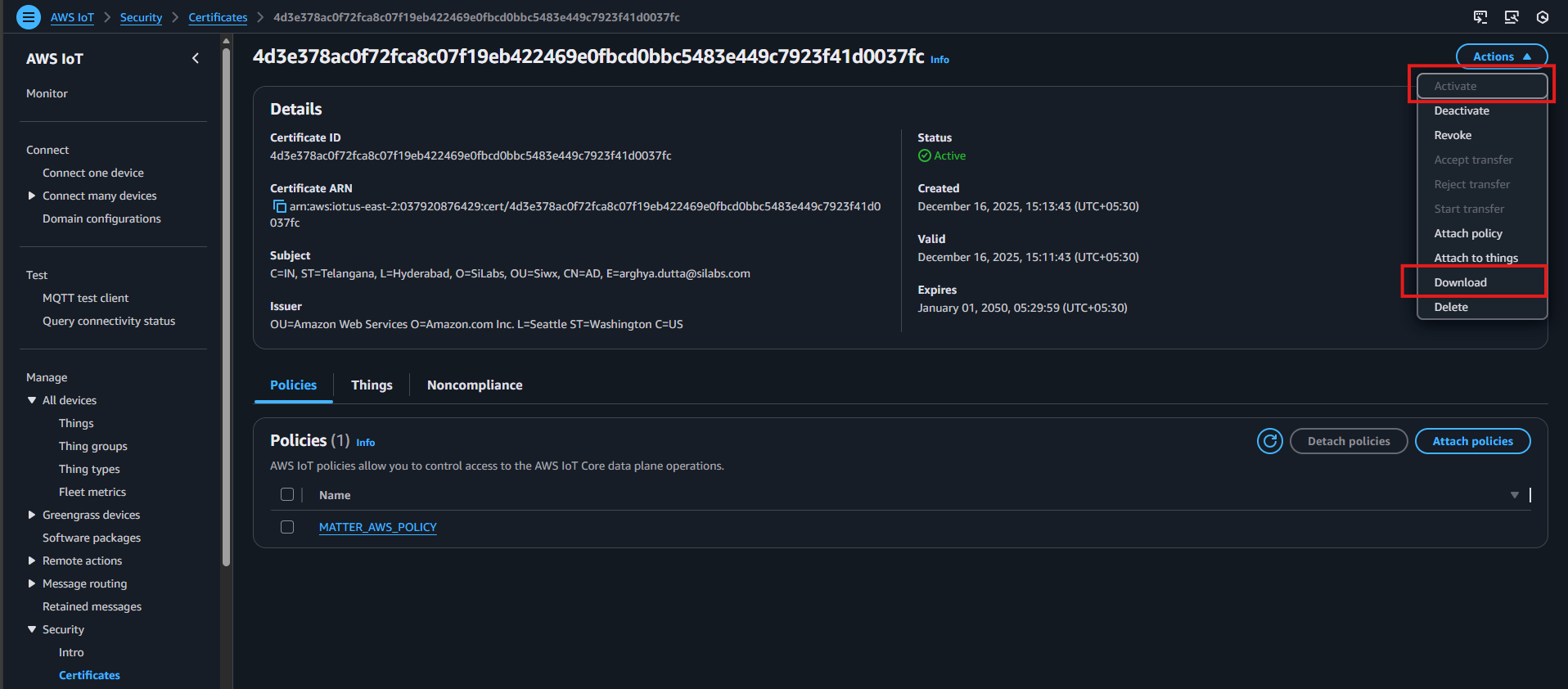The height and width of the screenshot is (689, 1568).
Task: Open Intro under Security
Action: pyautogui.click(x=71, y=652)
